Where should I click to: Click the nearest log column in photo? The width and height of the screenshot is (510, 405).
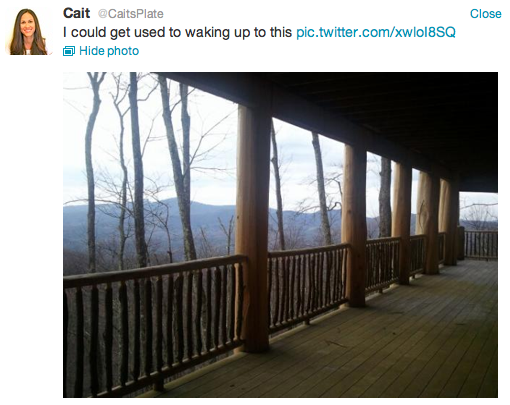[x=253, y=227]
